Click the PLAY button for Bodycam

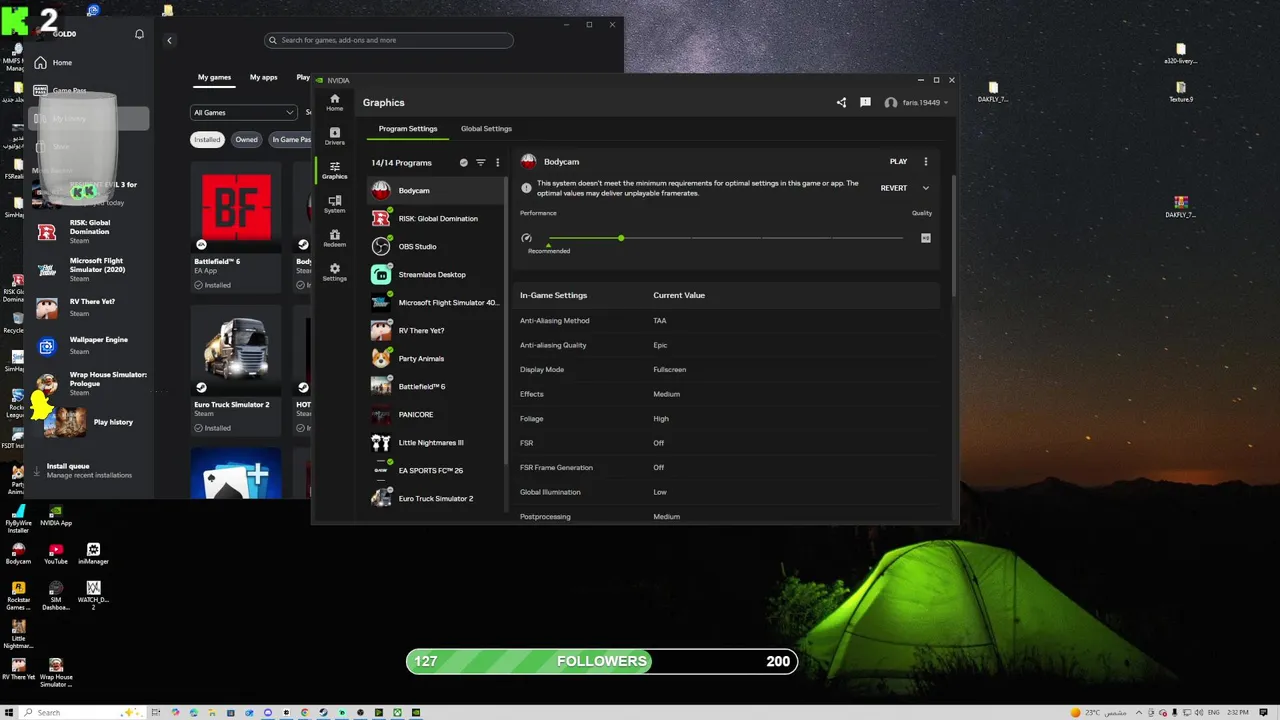pyautogui.click(x=898, y=161)
